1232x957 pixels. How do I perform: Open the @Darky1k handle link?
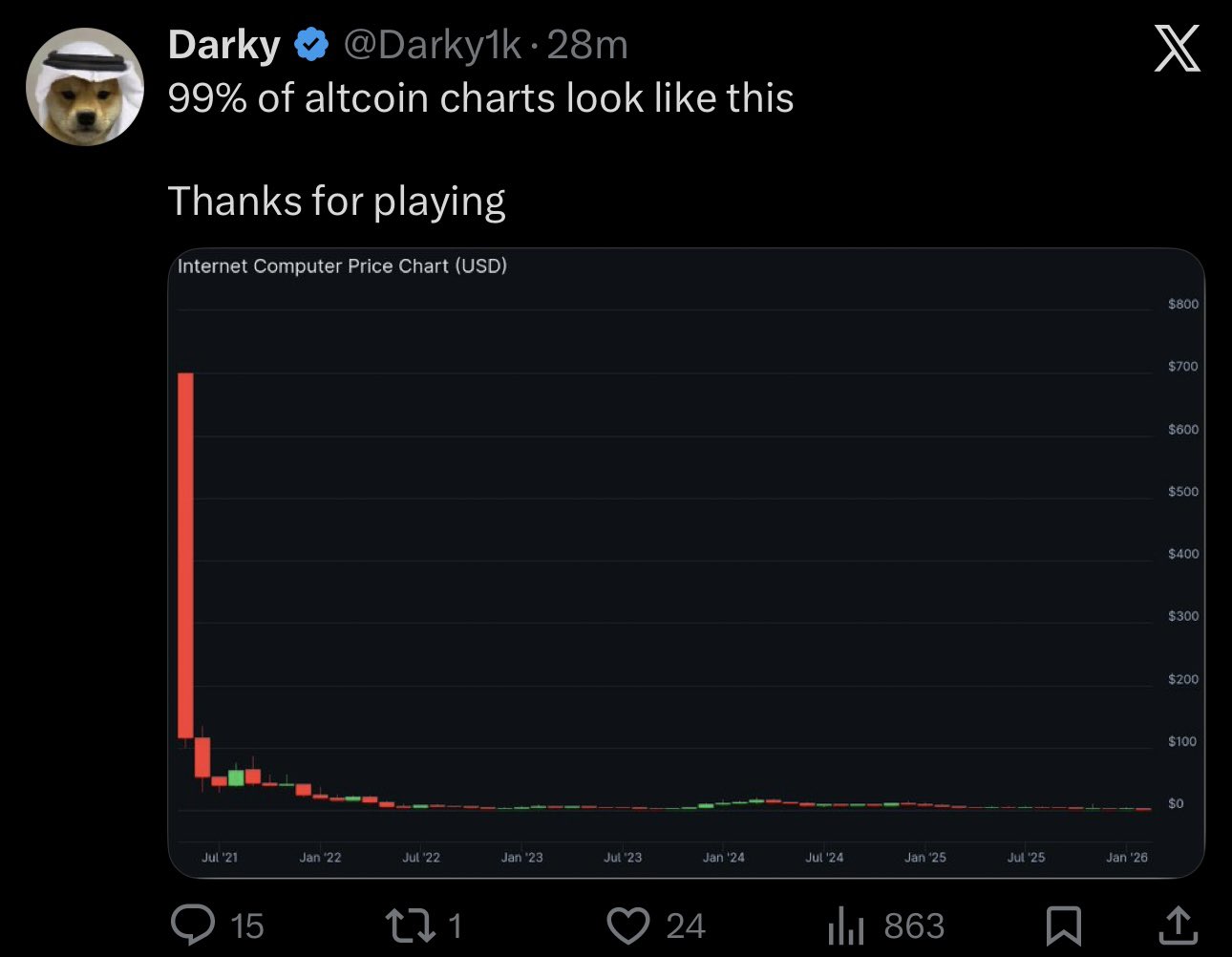pos(433,45)
